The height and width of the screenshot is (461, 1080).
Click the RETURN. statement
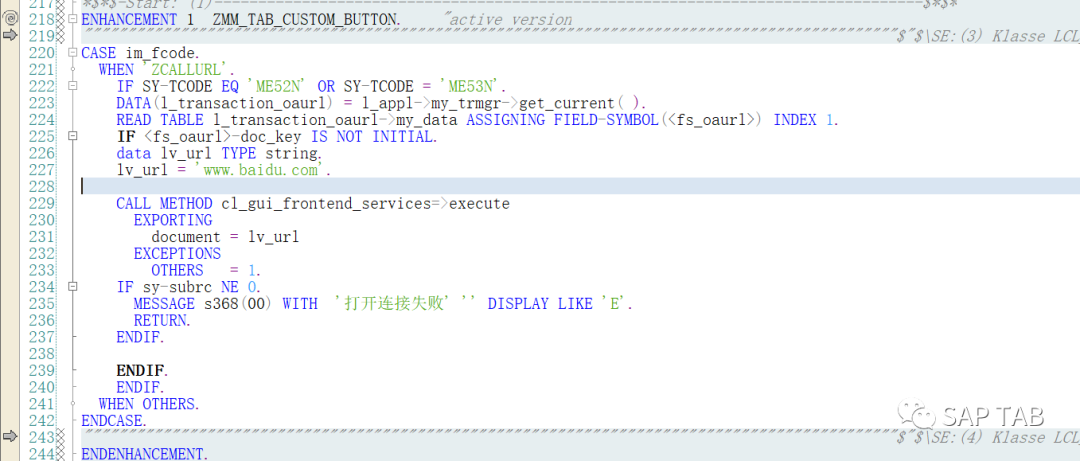162,320
